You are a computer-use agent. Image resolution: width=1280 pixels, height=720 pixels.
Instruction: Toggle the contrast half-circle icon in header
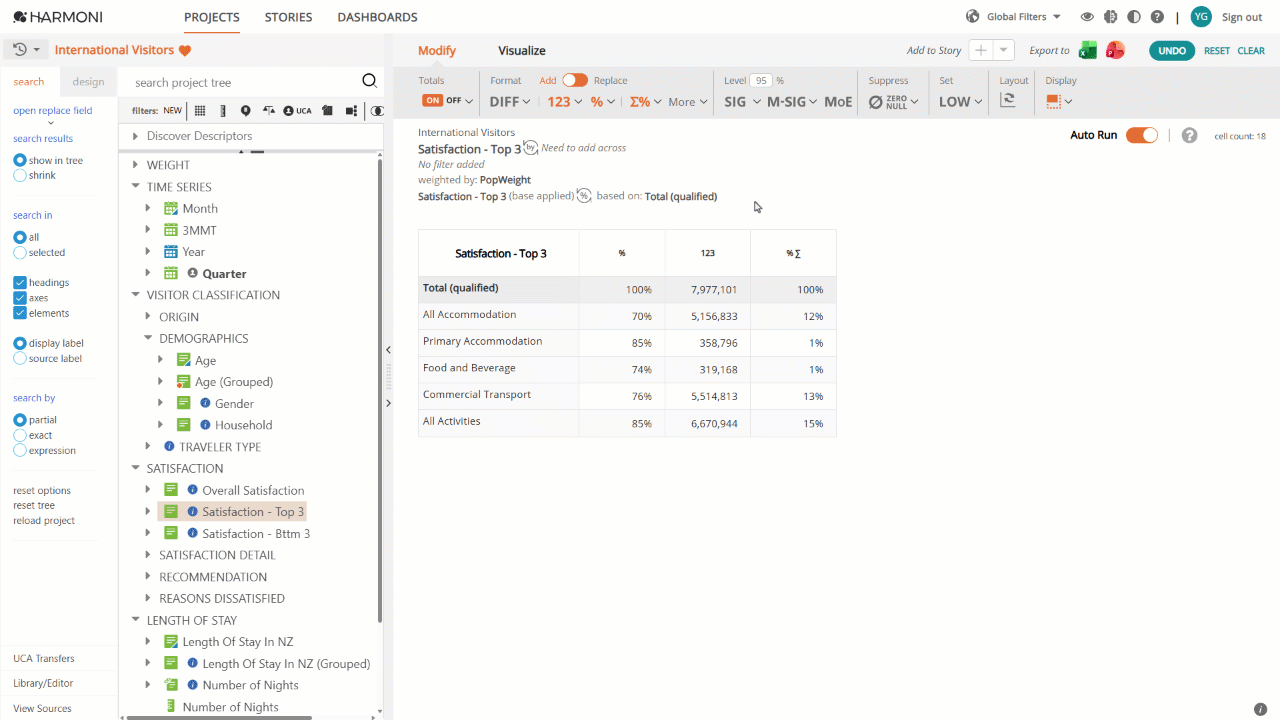tap(1133, 17)
